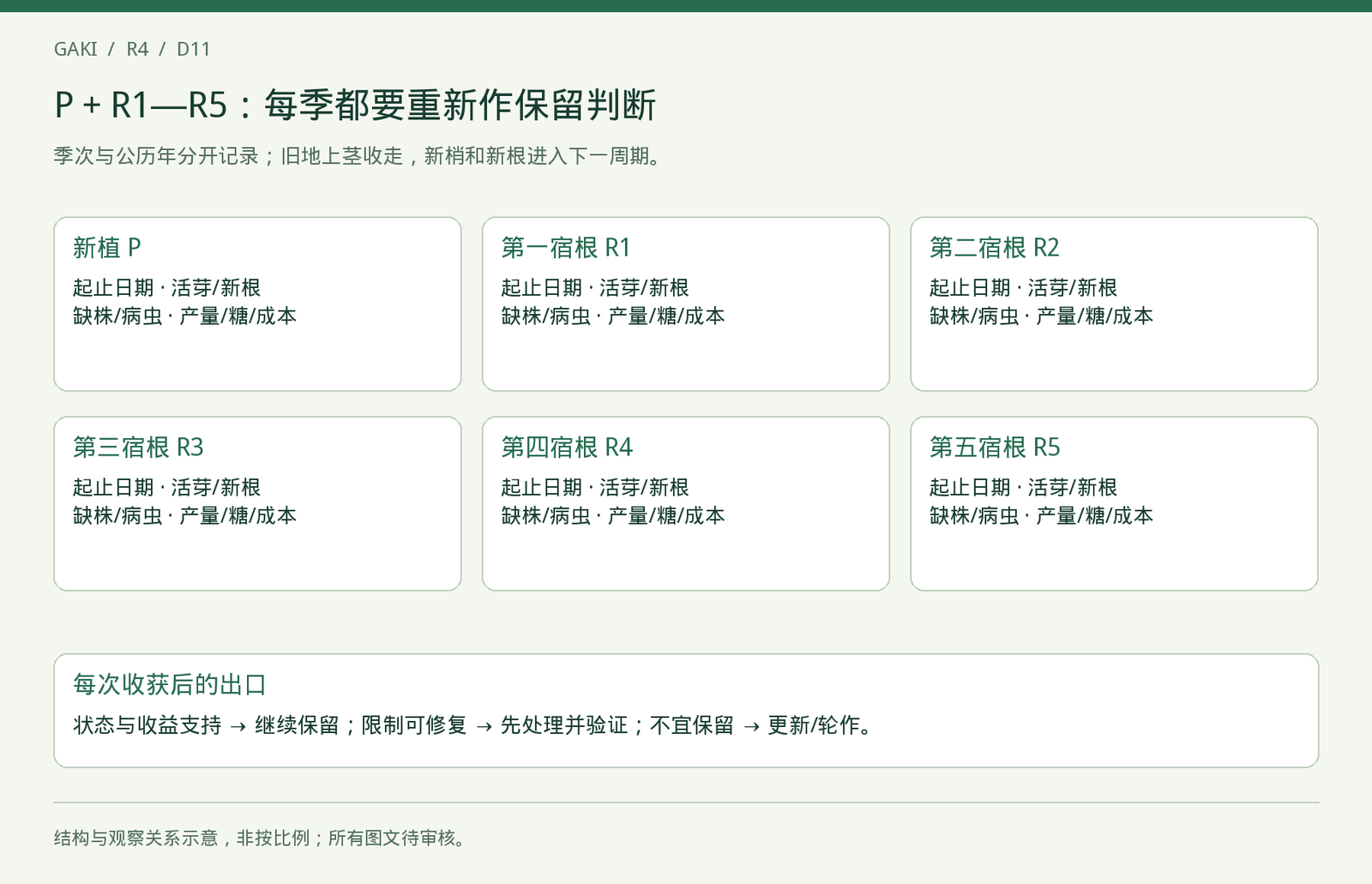Click the D11 breadcrumb item
1372x884 pixels.
193,49
